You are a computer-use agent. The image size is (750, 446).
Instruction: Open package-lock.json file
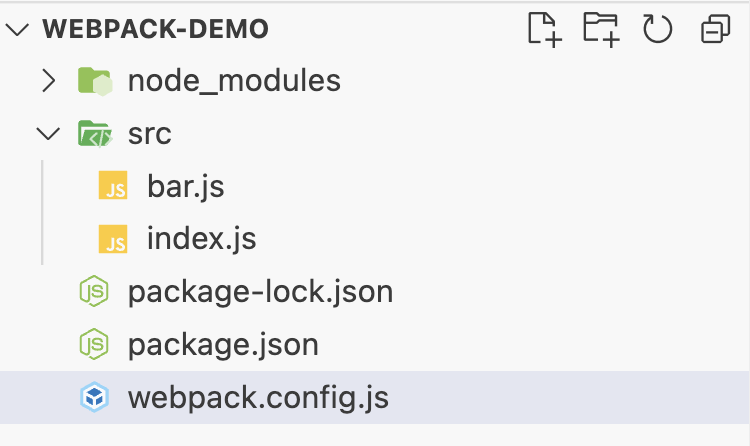[x=261, y=292]
